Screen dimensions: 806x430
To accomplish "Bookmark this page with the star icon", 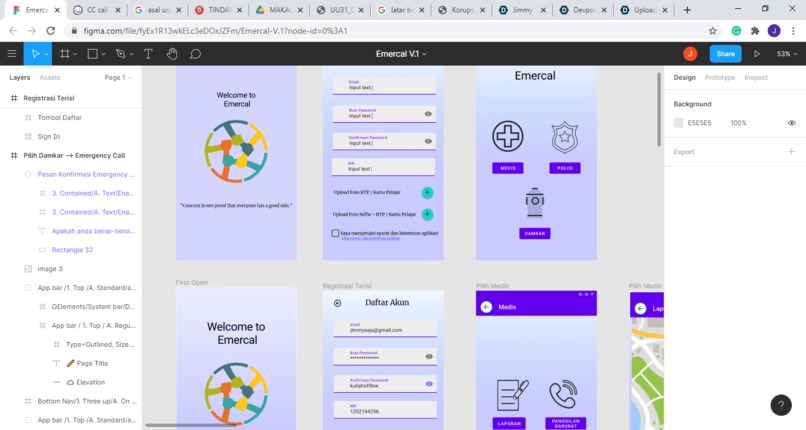I will pyautogui.click(x=712, y=31).
